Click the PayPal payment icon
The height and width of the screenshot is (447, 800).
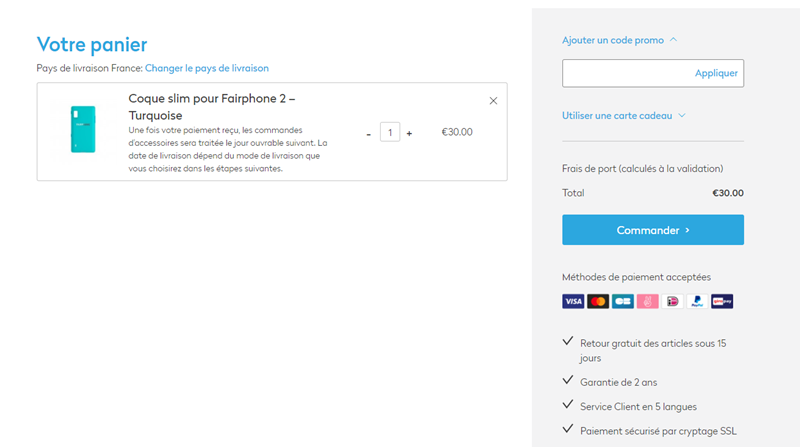coord(697,301)
